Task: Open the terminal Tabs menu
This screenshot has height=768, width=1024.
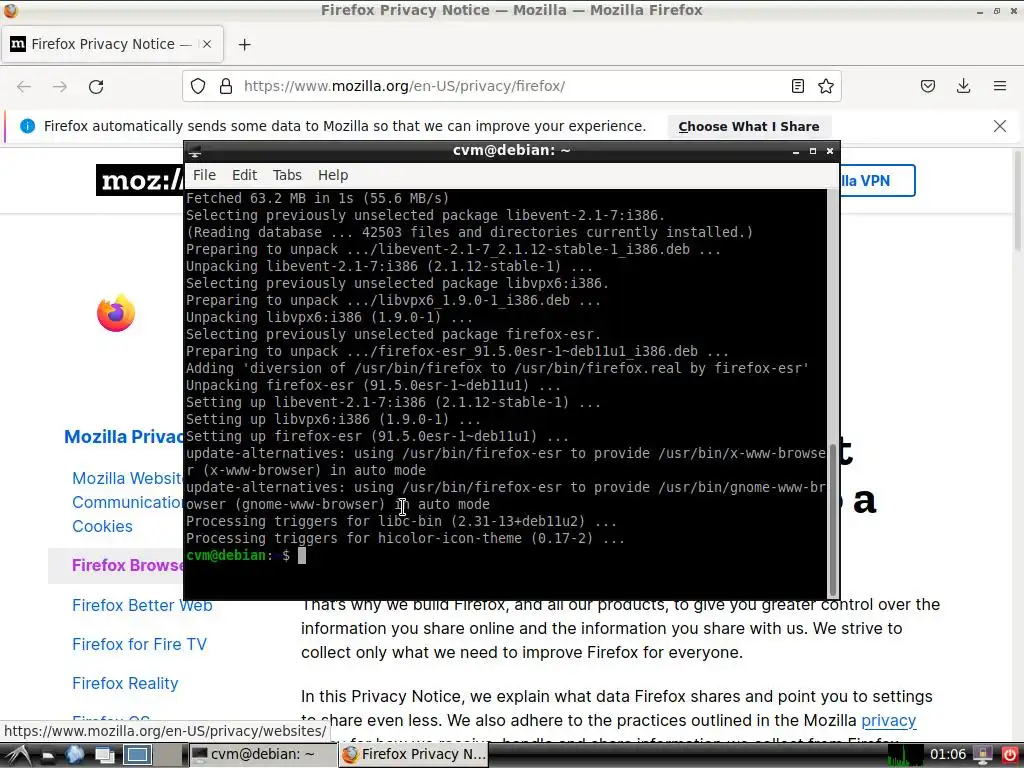Action: 287,175
